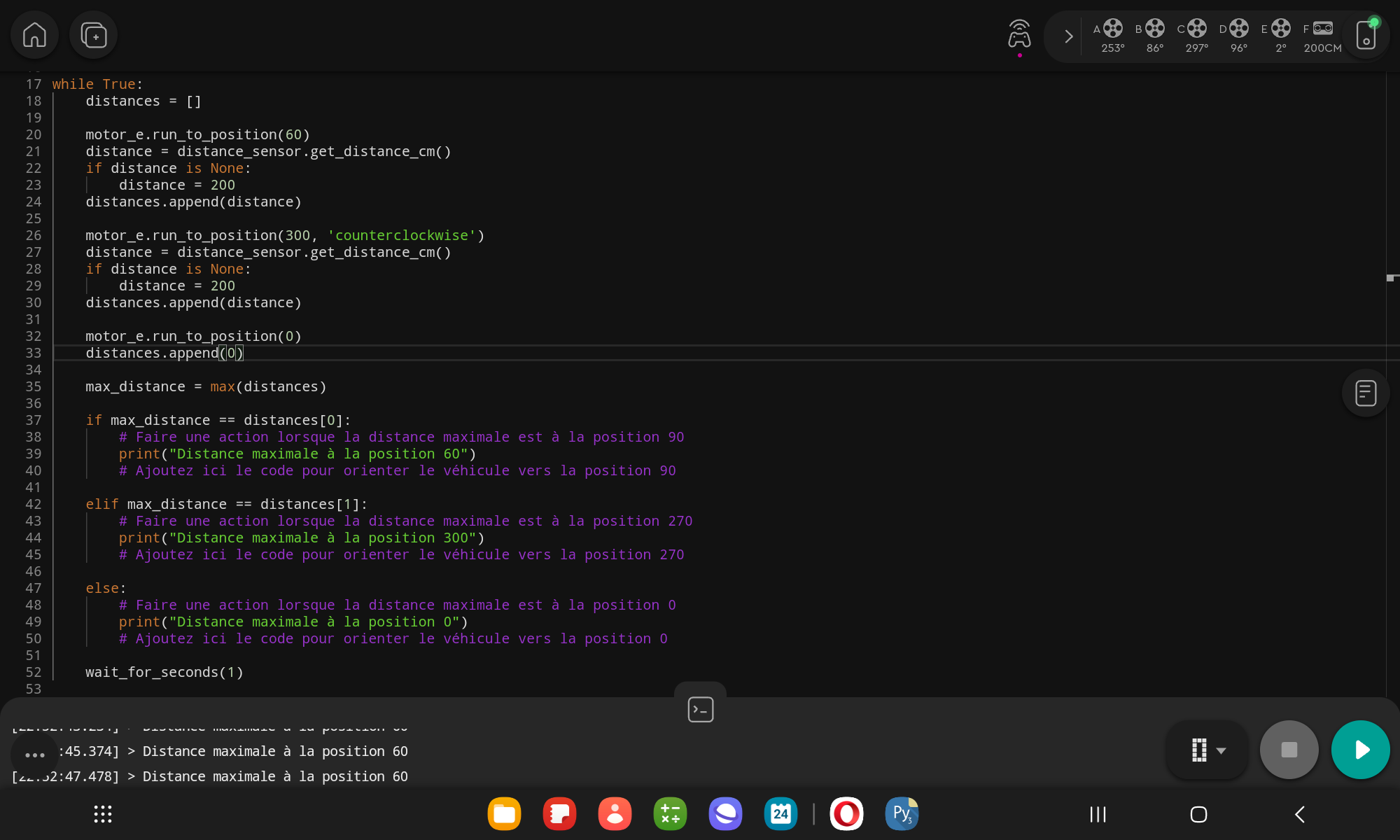1400x840 pixels.
Task: Open the new project tab icon
Action: pos(93,35)
